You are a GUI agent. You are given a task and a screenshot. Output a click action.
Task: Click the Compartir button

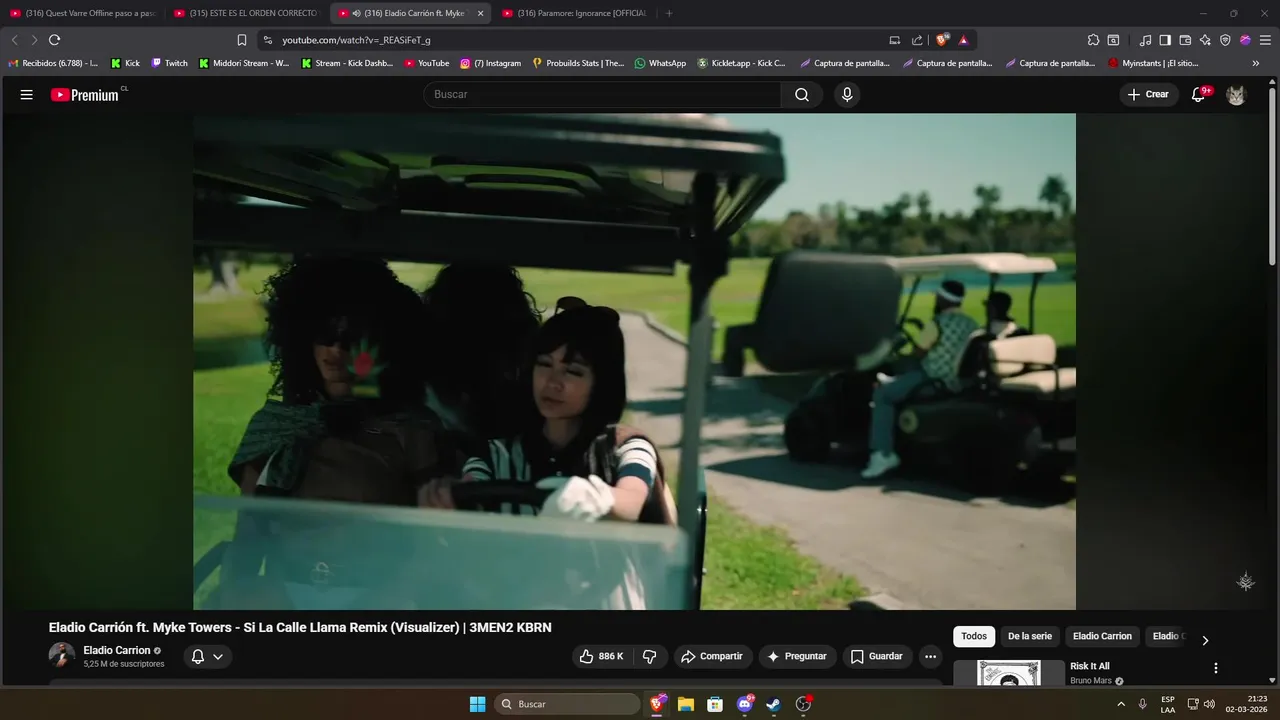tap(711, 656)
